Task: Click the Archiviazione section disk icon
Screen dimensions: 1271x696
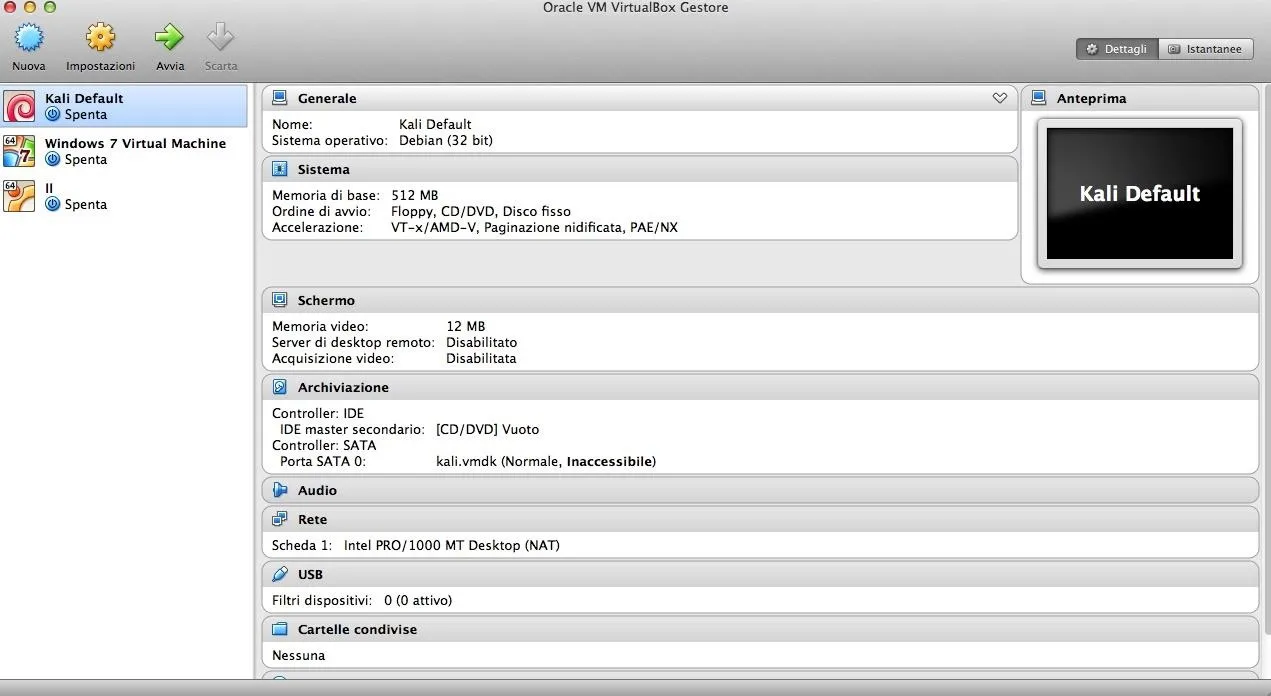Action: (x=280, y=387)
